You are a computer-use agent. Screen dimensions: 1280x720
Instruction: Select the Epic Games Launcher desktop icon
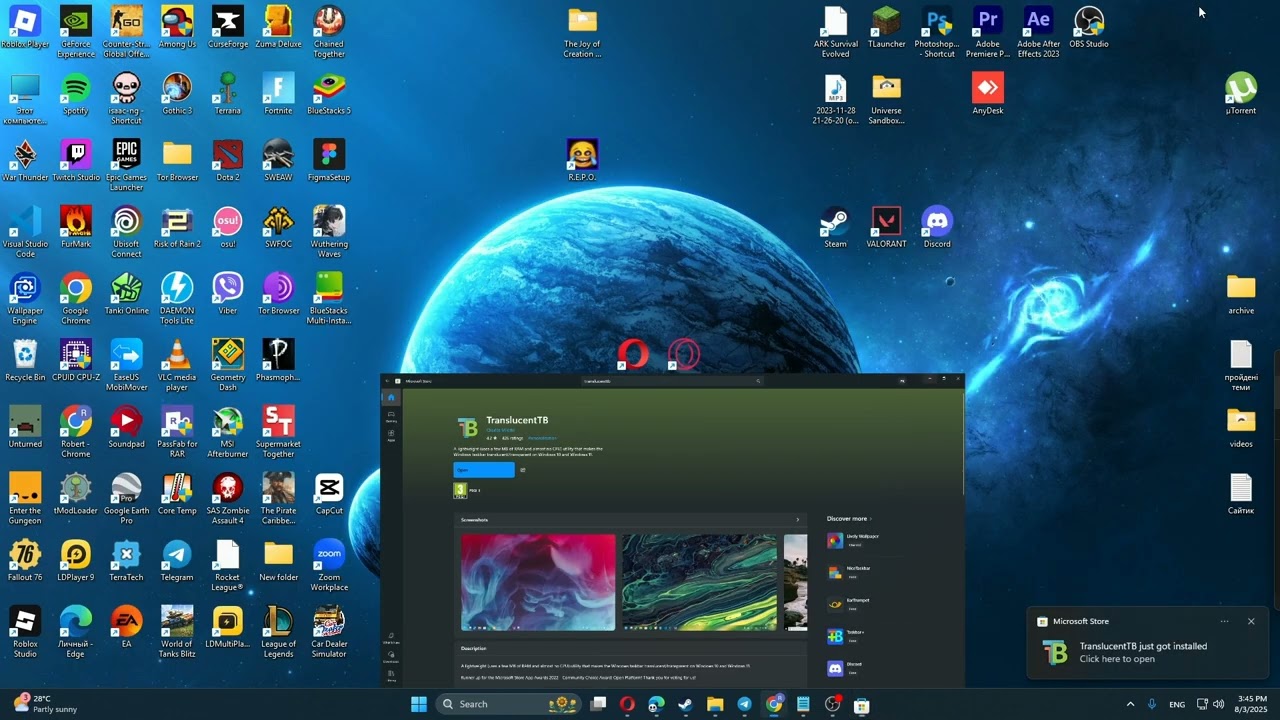click(x=126, y=165)
